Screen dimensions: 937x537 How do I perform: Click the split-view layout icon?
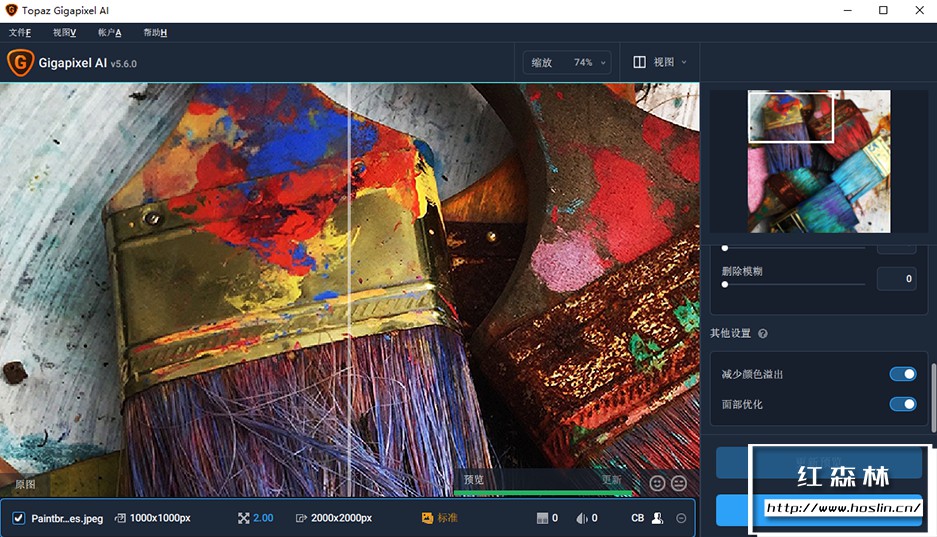click(x=639, y=62)
